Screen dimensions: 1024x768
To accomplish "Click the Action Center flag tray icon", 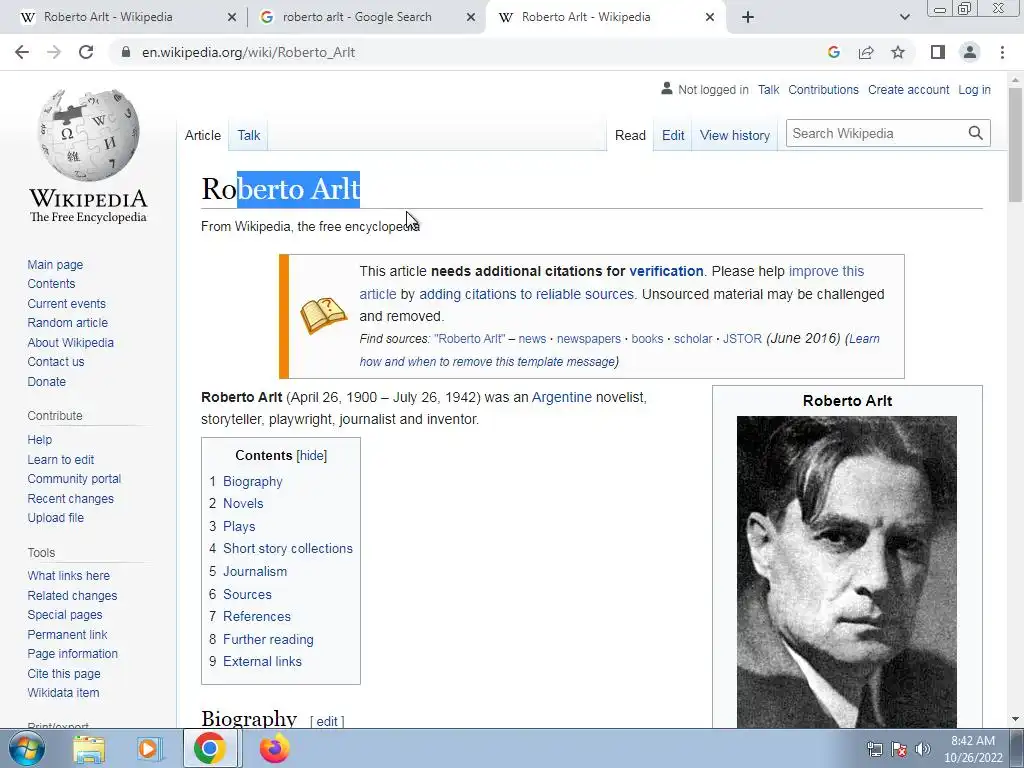I will 899,749.
